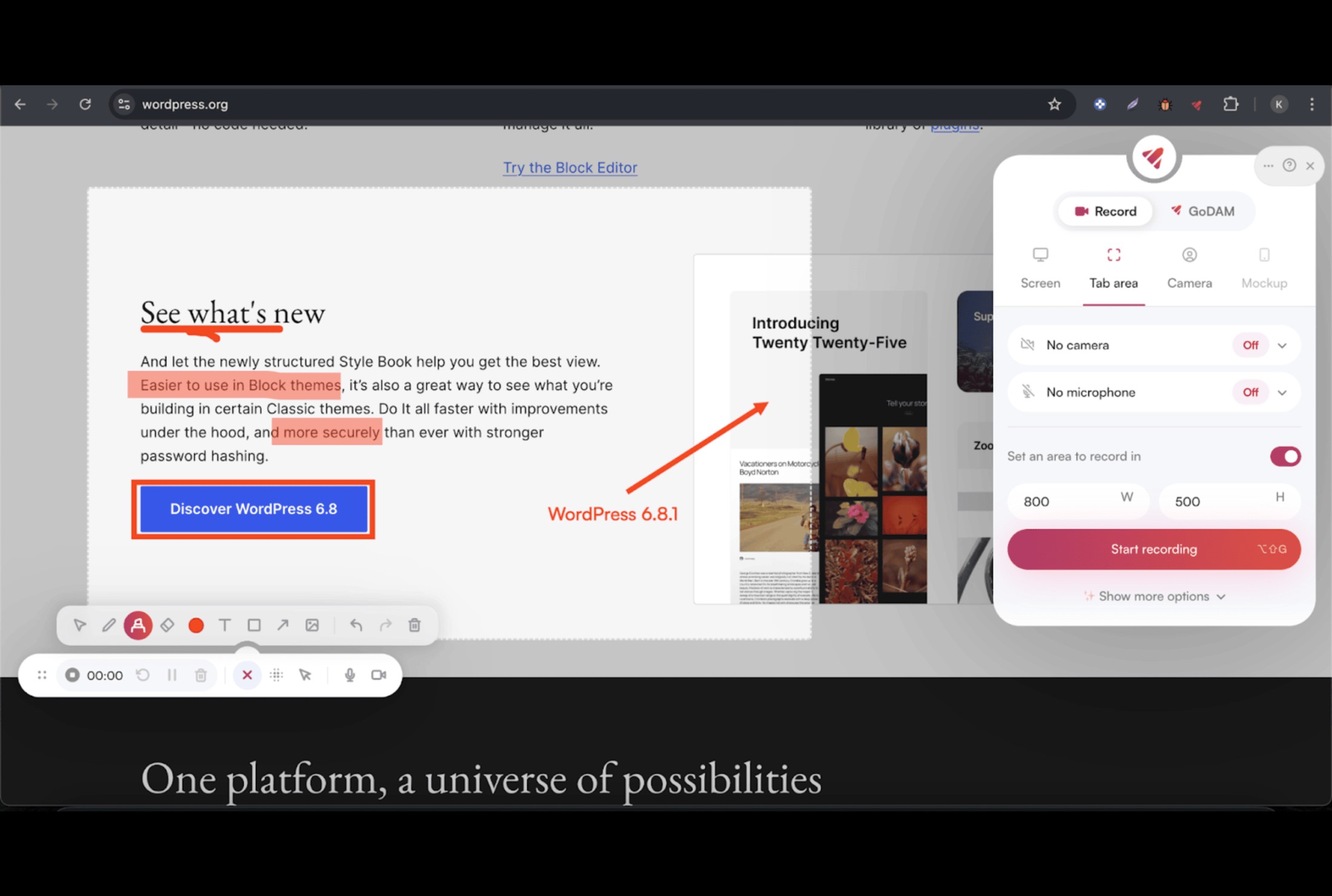Select the rectangle shape tool
Viewport: 1332px width, 896px height.
click(x=254, y=625)
